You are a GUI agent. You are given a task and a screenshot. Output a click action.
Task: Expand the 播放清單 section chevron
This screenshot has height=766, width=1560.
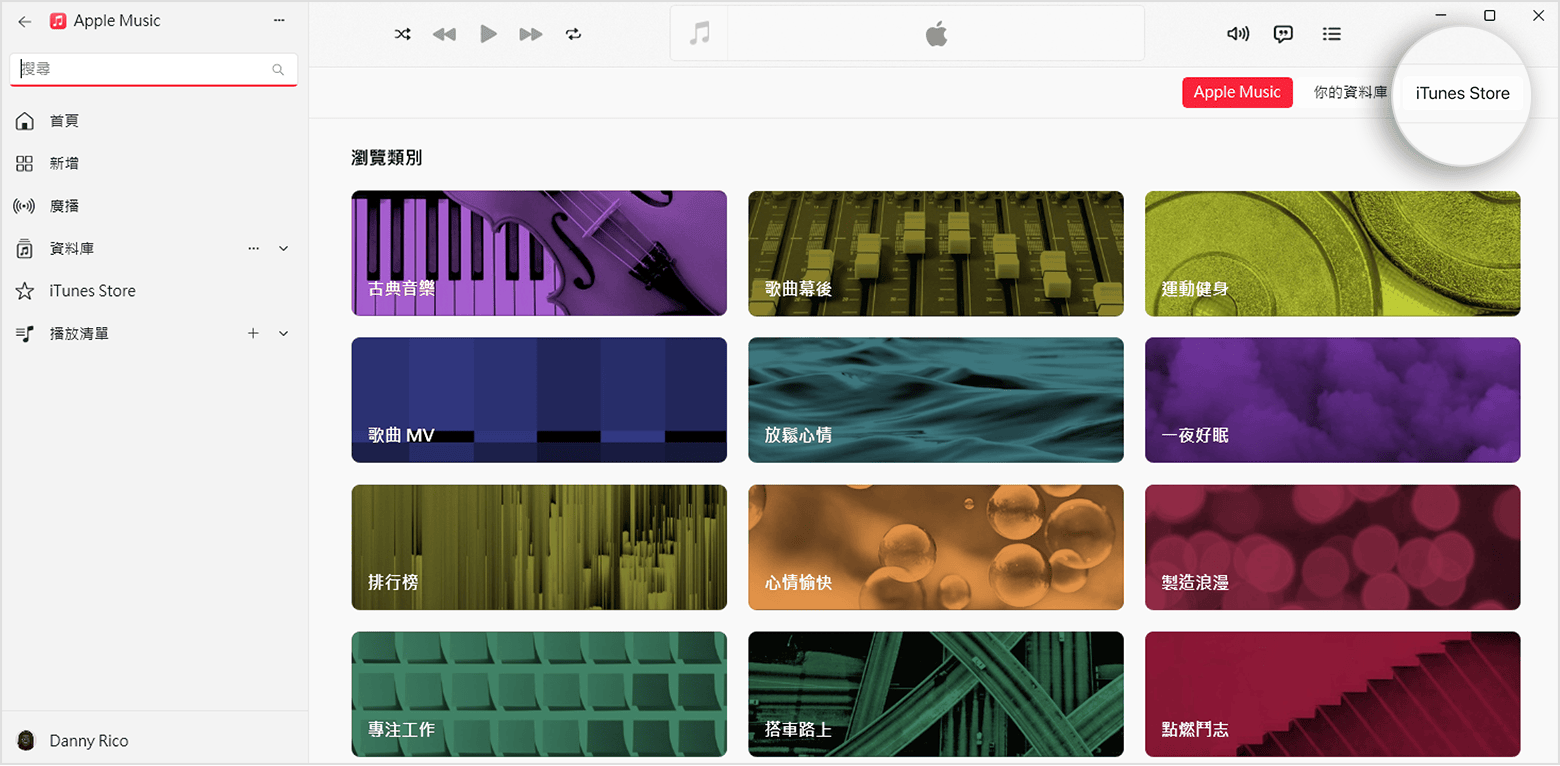point(283,333)
